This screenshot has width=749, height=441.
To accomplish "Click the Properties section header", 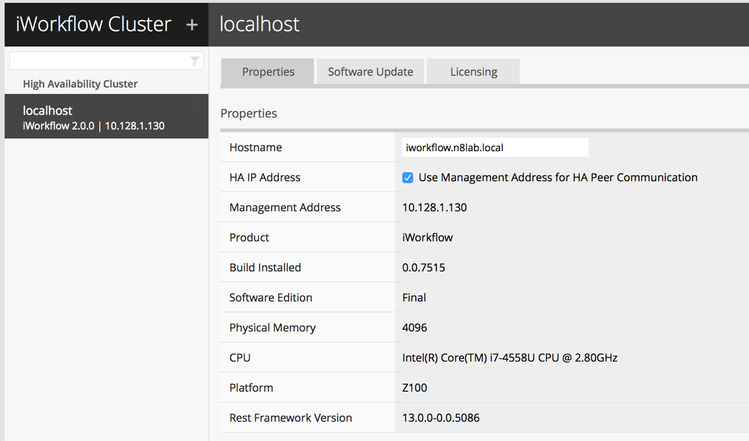I will click(x=248, y=113).
